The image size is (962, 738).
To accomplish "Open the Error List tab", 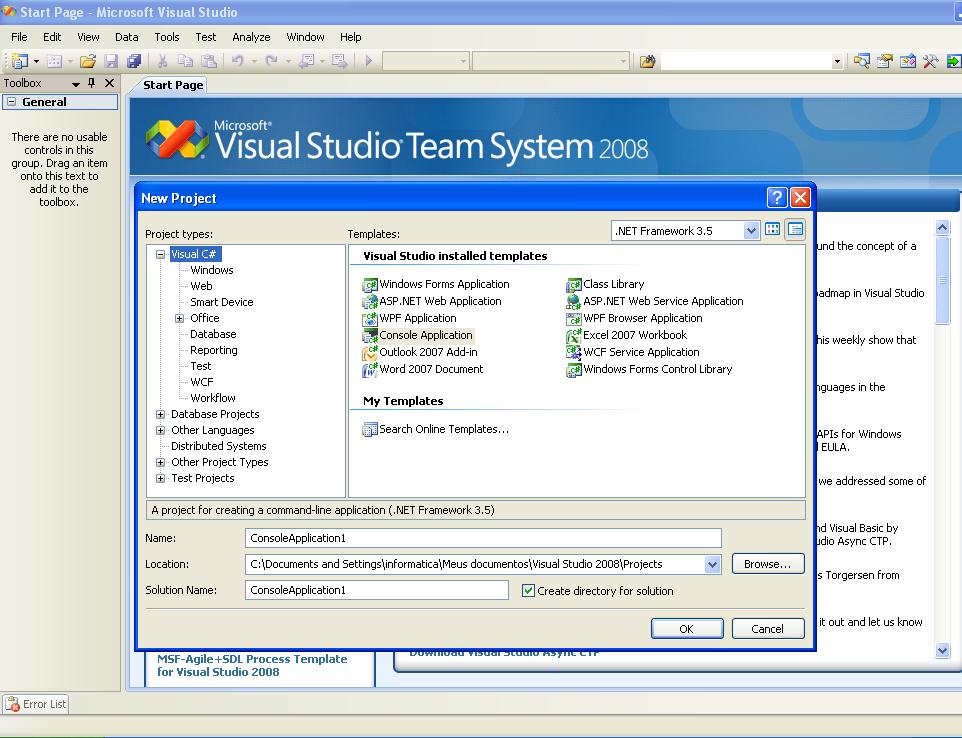I will [x=36, y=704].
